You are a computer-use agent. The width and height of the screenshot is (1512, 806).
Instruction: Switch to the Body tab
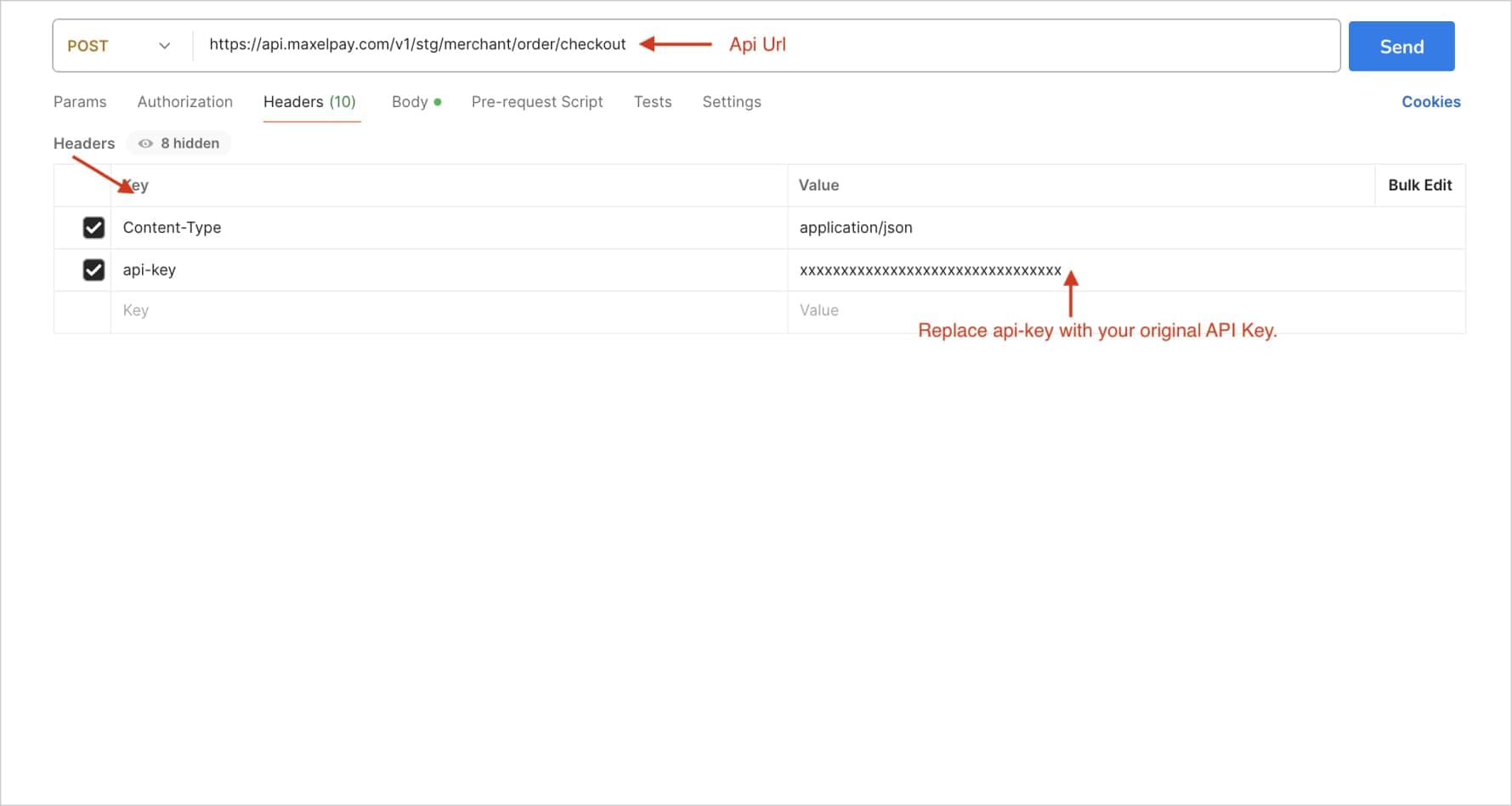coord(410,101)
